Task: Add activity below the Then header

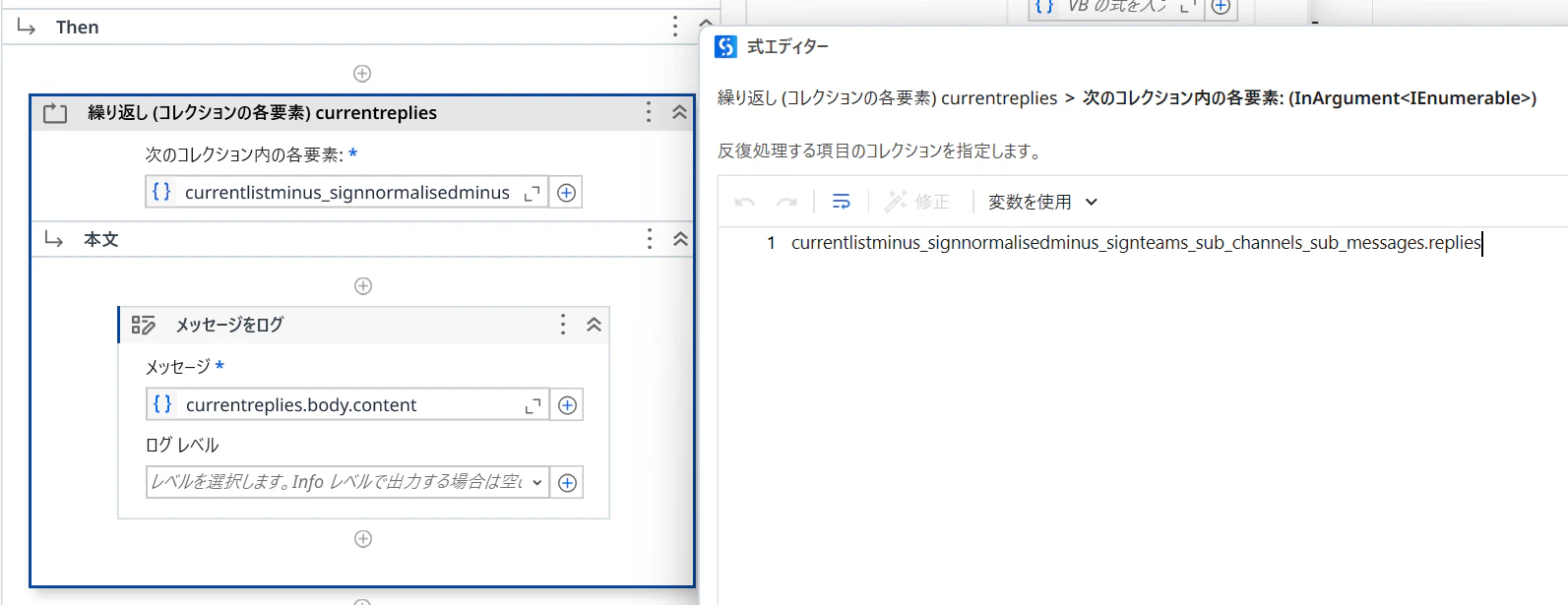Action: (x=362, y=74)
